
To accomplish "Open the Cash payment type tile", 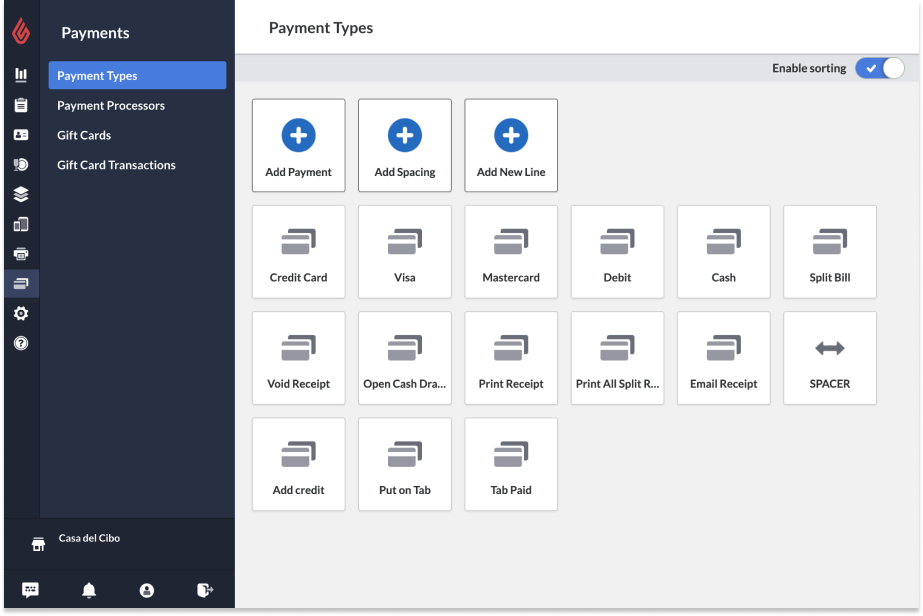I will pos(723,251).
